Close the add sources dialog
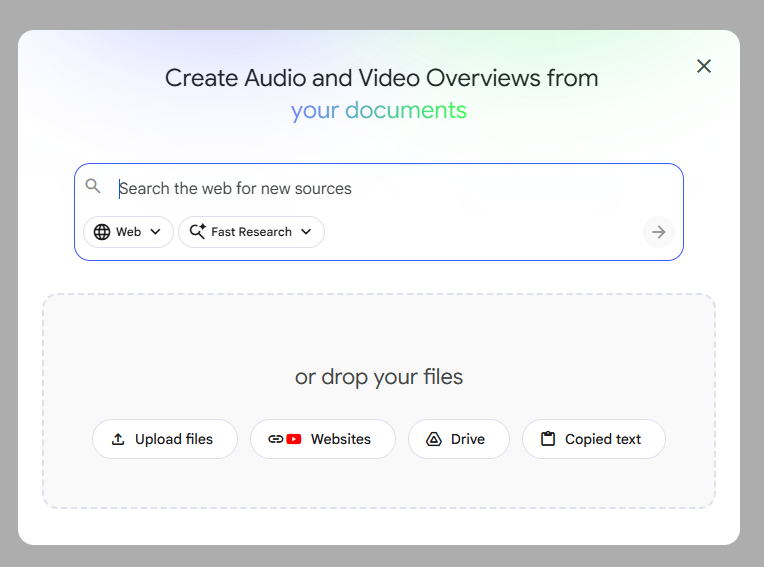This screenshot has height=567, width=764. [704, 66]
